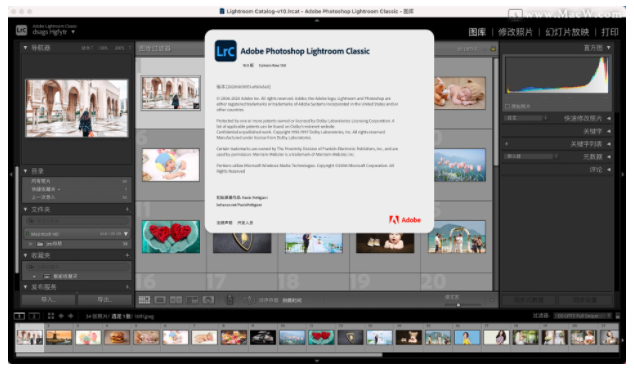Switch to Grid view in toolbar

pos(144,300)
